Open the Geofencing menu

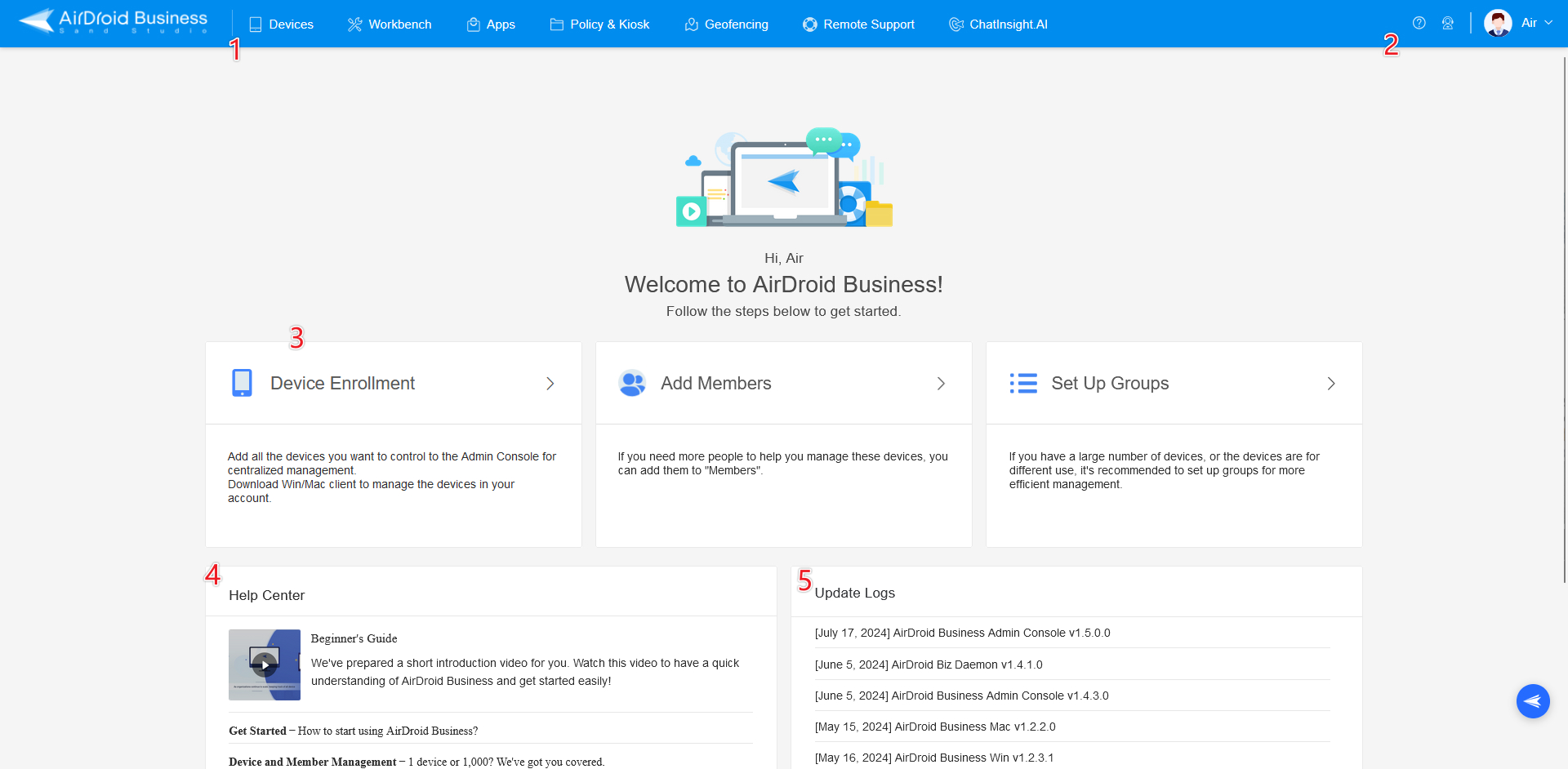(727, 24)
